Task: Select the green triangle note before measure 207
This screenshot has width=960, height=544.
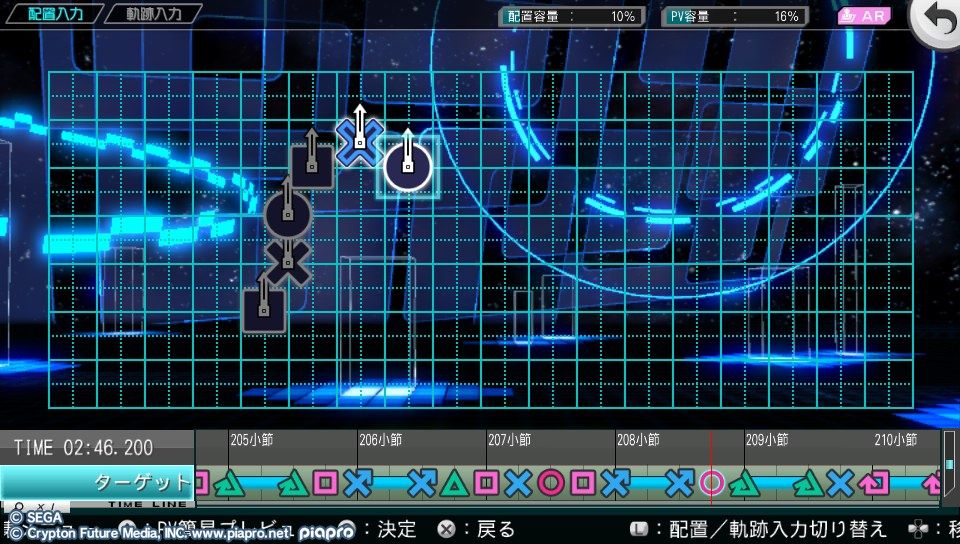Action: point(454,483)
